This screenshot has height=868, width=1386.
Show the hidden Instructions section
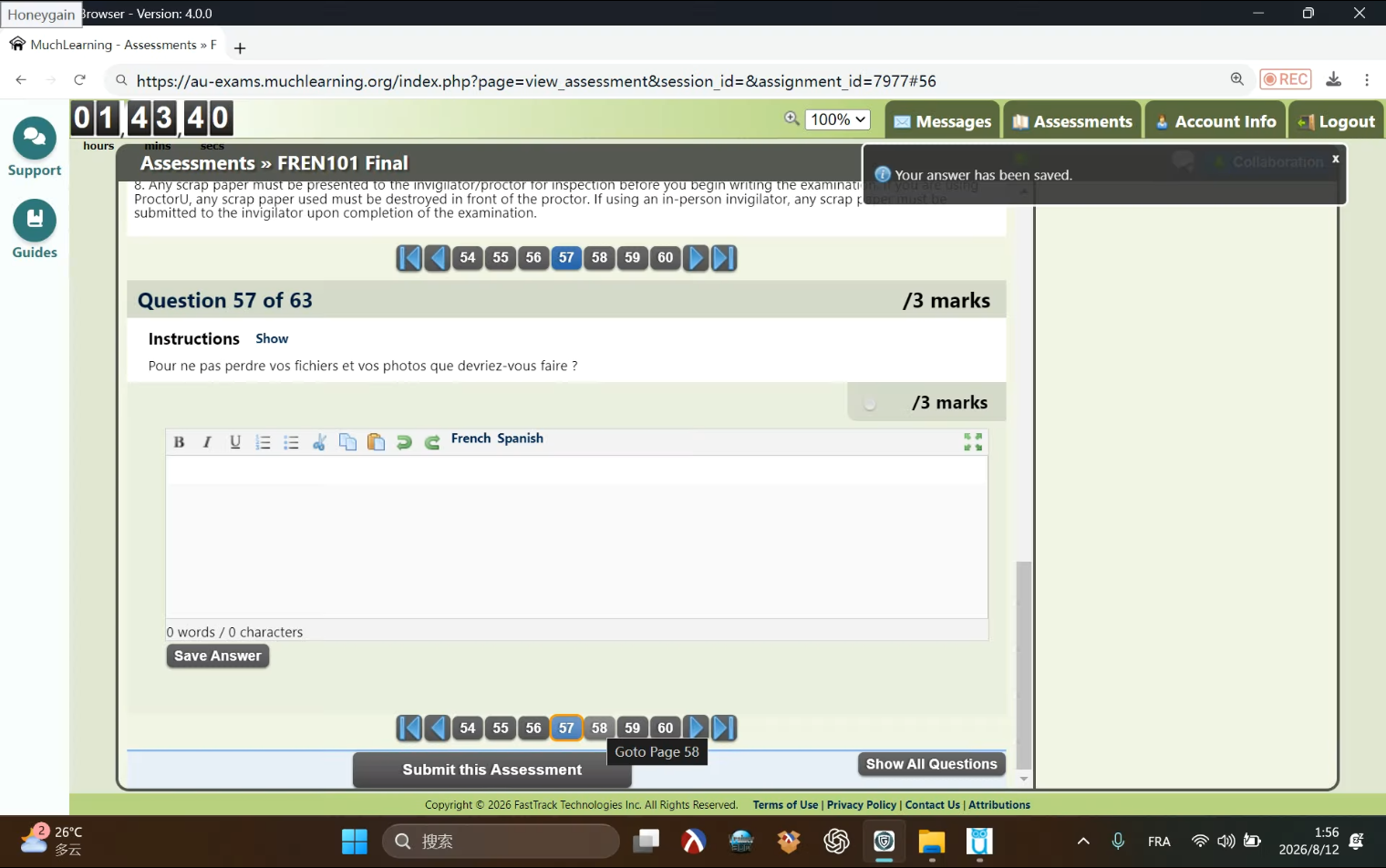pyautogui.click(x=272, y=338)
